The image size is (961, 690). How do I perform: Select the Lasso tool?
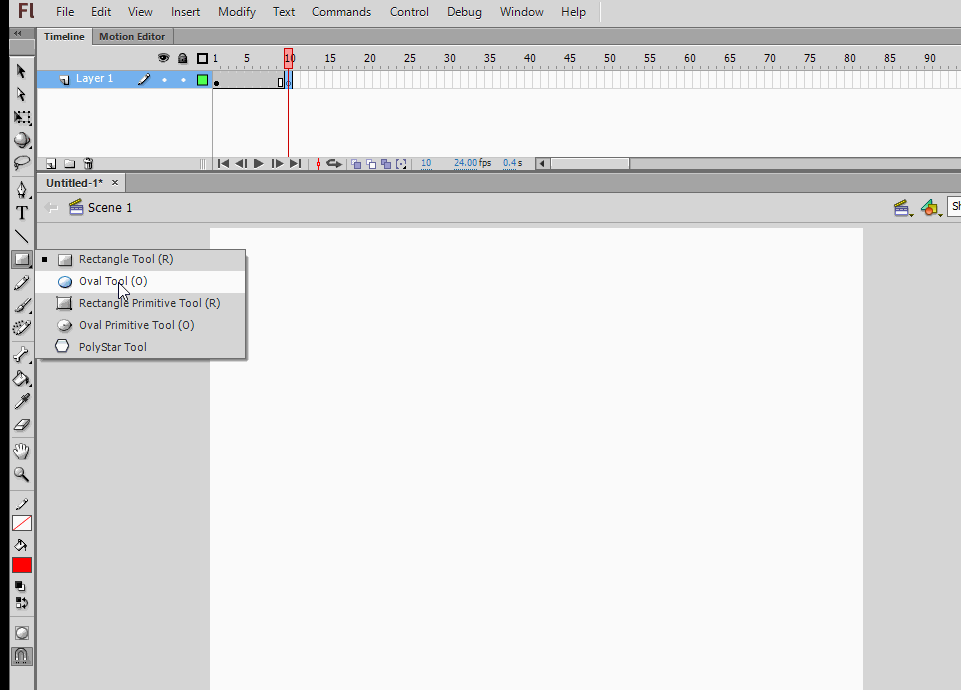(x=21, y=163)
